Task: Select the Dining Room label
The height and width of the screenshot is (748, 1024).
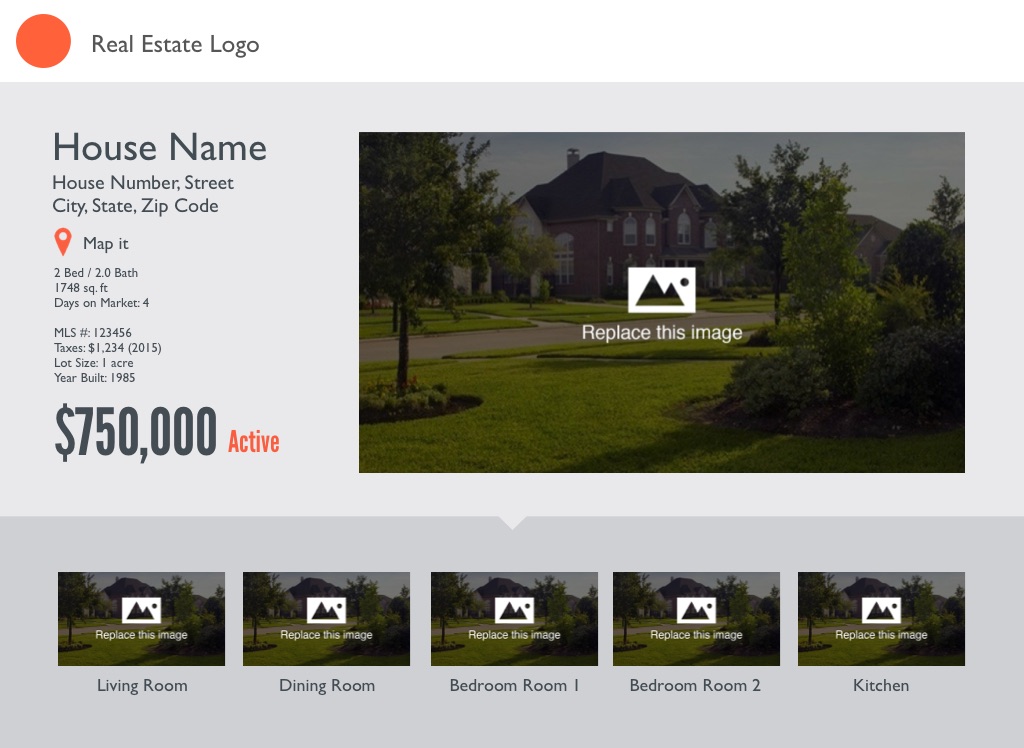Action: tap(327, 686)
